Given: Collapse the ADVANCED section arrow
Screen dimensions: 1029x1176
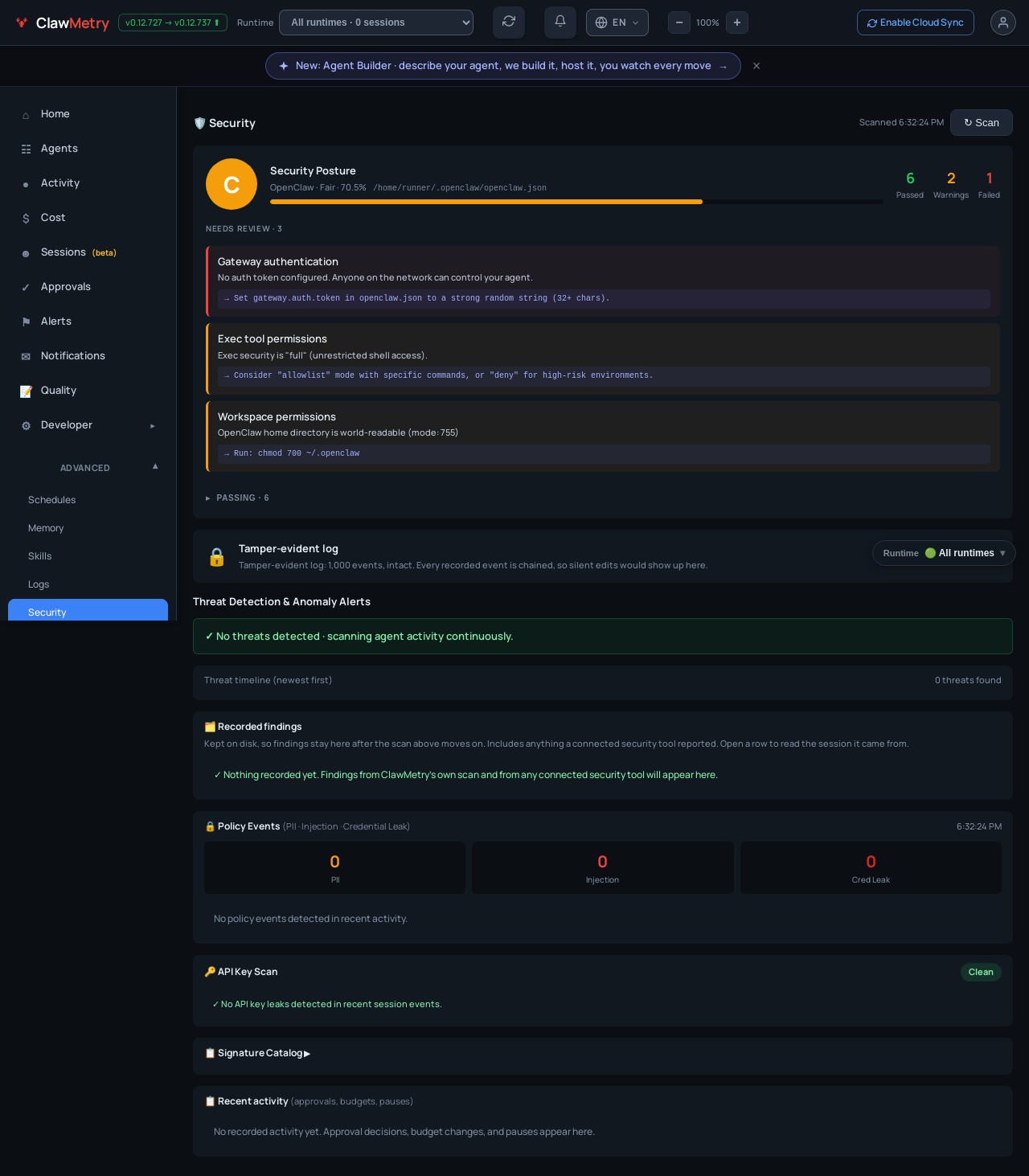Looking at the screenshot, I should tap(155, 466).
